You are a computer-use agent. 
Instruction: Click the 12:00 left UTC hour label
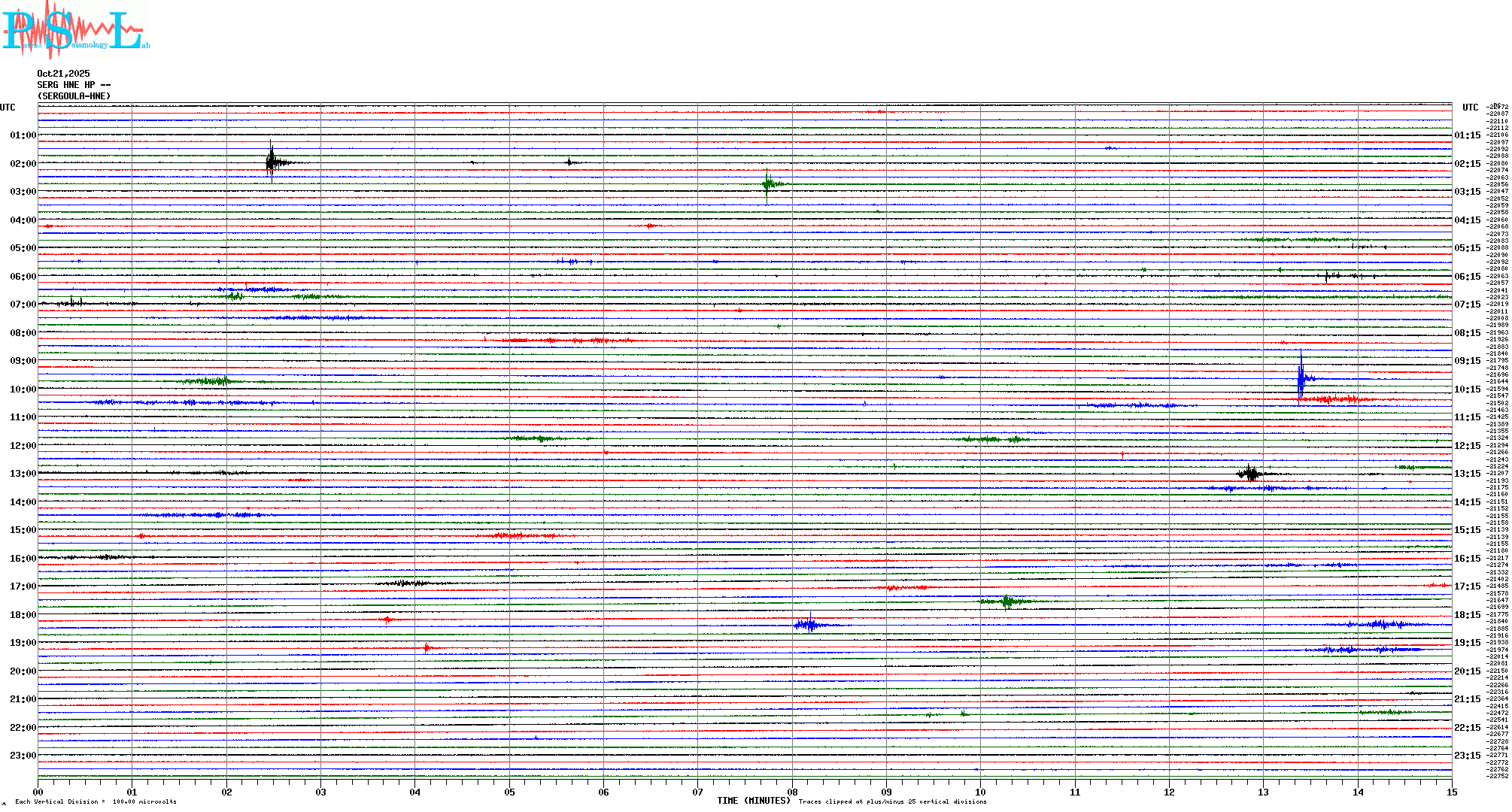point(23,446)
